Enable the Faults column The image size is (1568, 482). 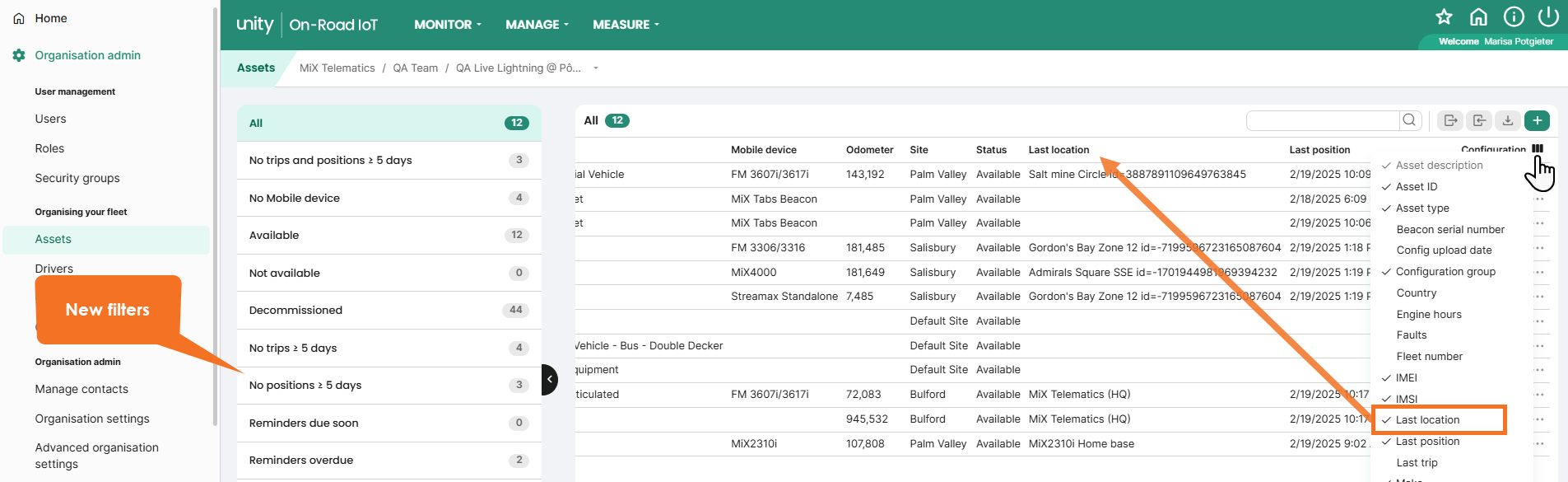click(1412, 335)
